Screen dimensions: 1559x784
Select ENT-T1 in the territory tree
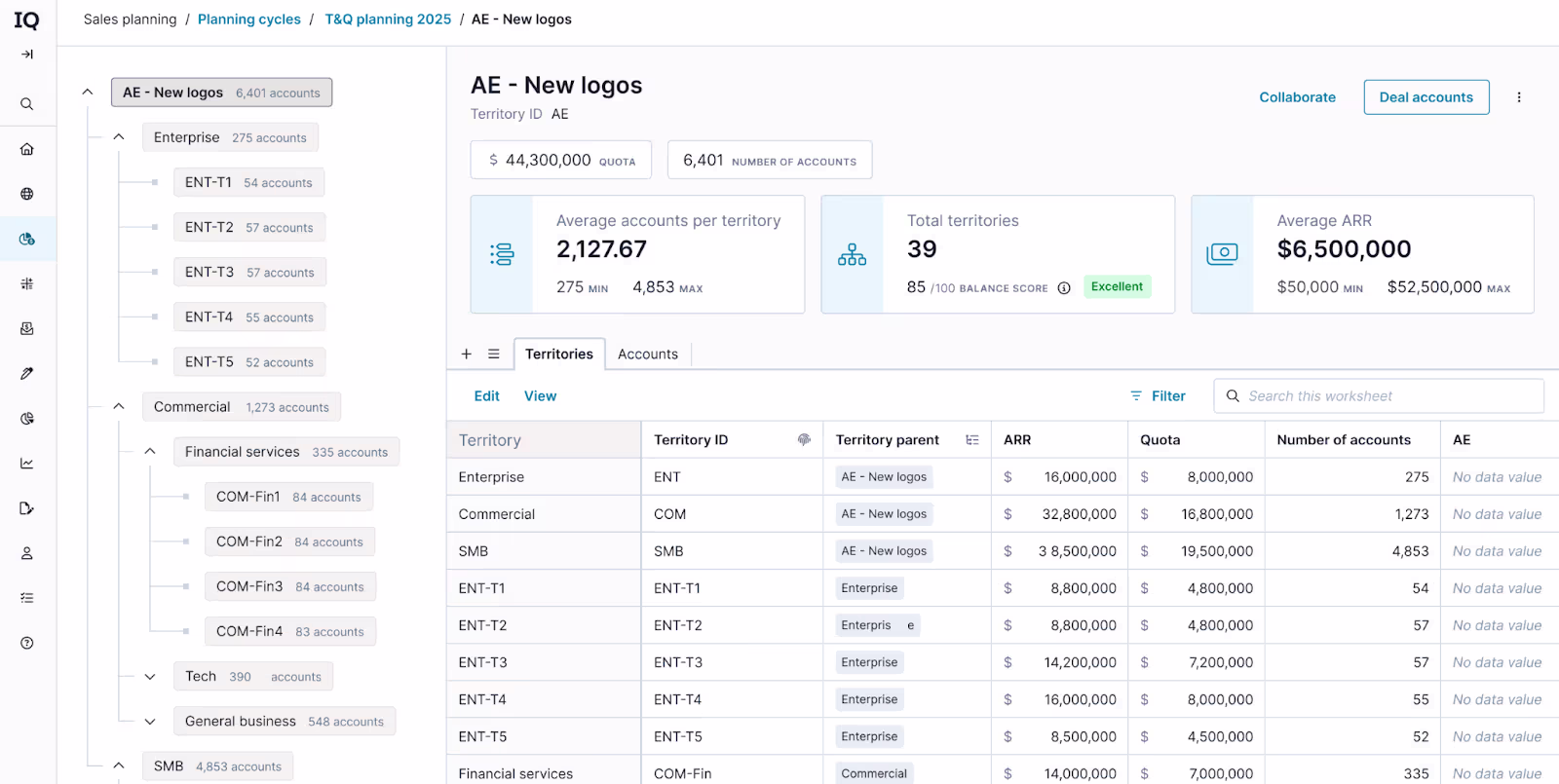coord(249,182)
